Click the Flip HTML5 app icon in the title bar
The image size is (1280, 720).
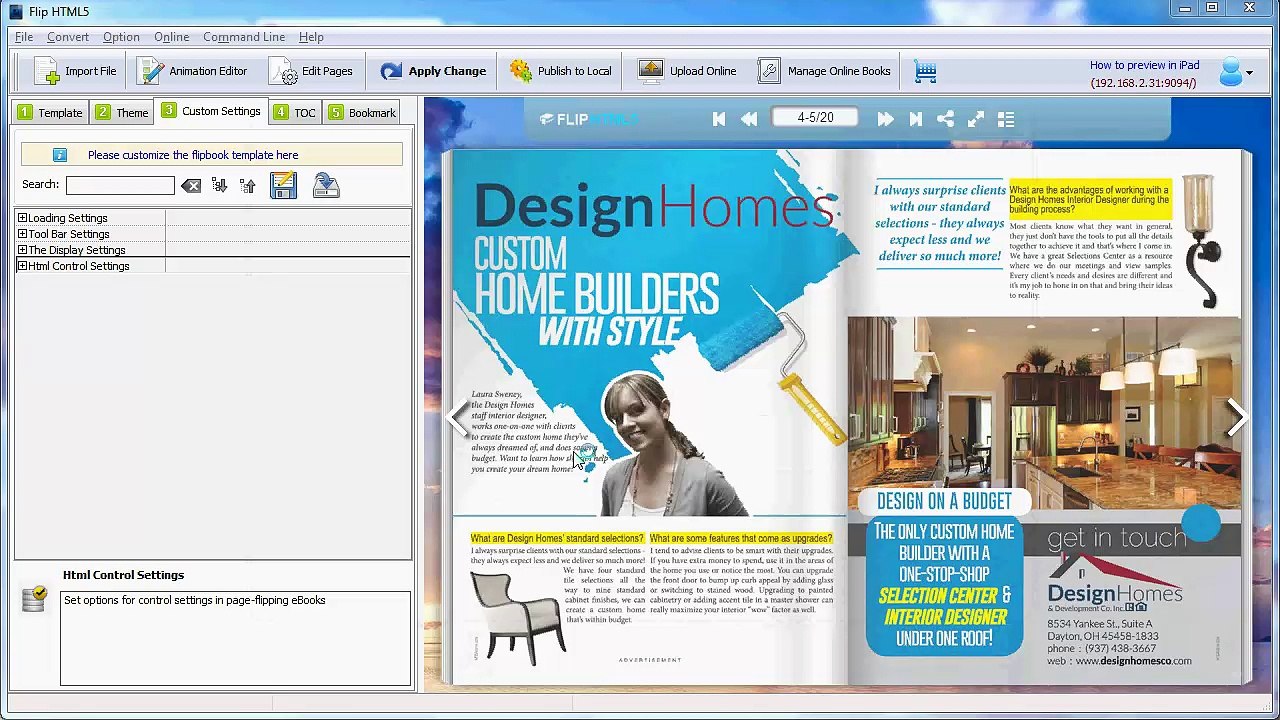click(x=15, y=11)
